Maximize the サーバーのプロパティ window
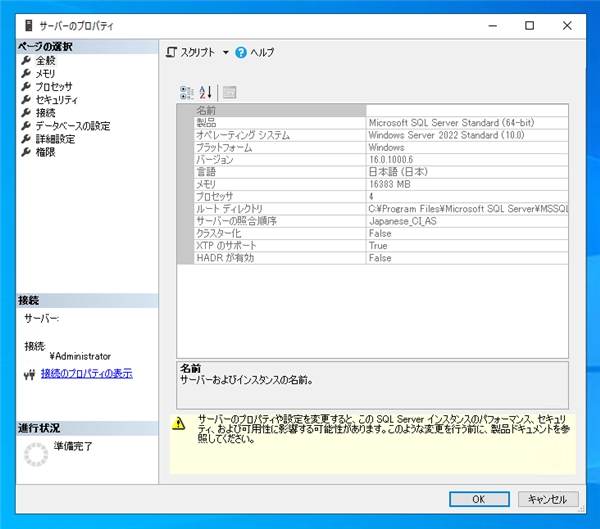 tap(530, 26)
